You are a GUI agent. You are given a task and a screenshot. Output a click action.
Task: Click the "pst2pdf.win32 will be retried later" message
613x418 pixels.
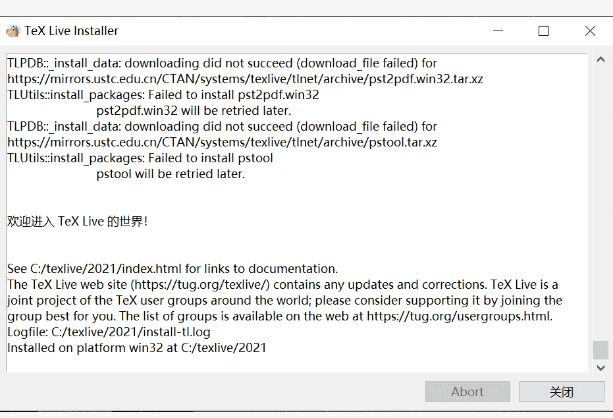click(x=194, y=110)
